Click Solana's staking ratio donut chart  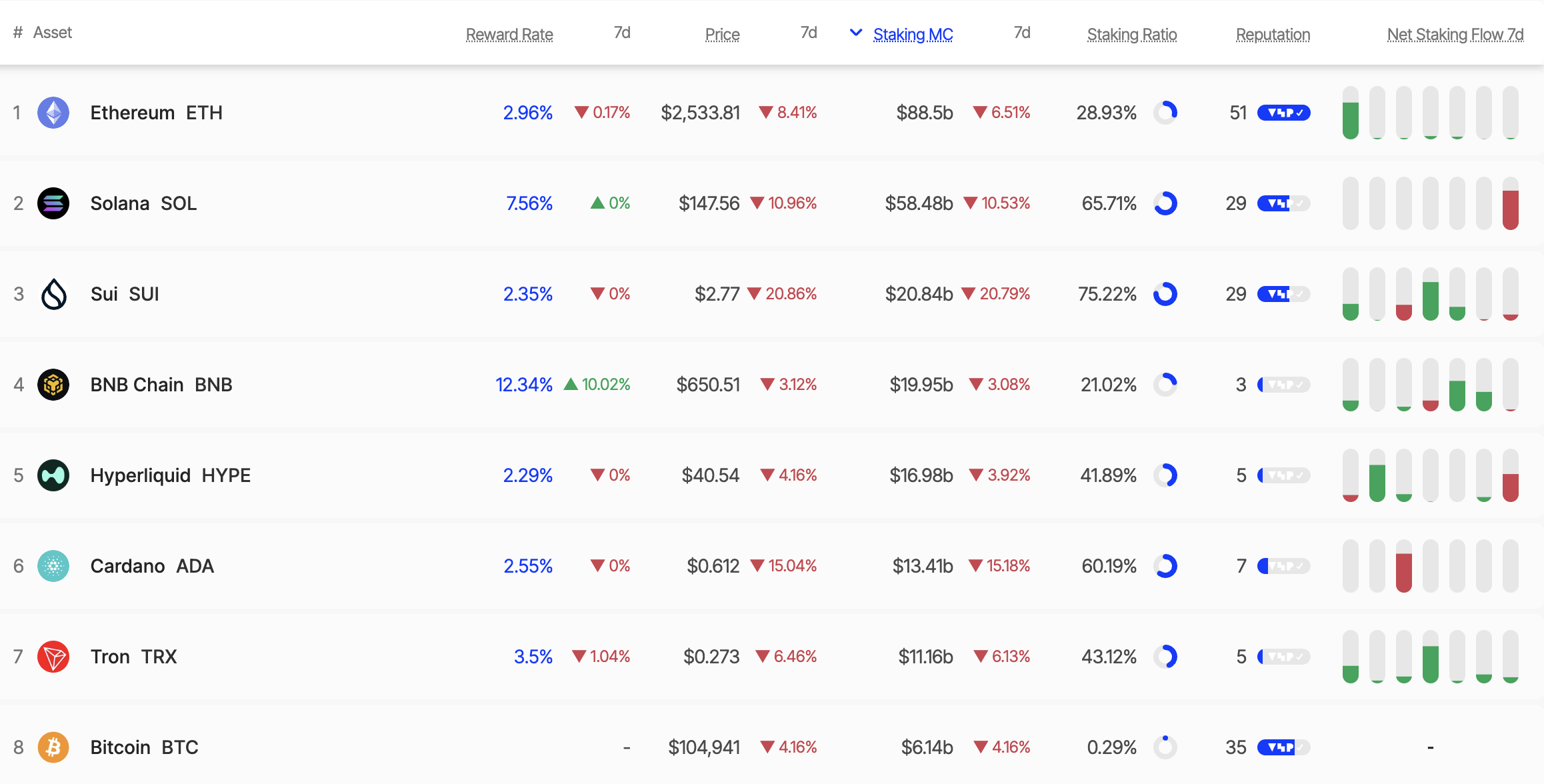pyautogui.click(x=1167, y=203)
